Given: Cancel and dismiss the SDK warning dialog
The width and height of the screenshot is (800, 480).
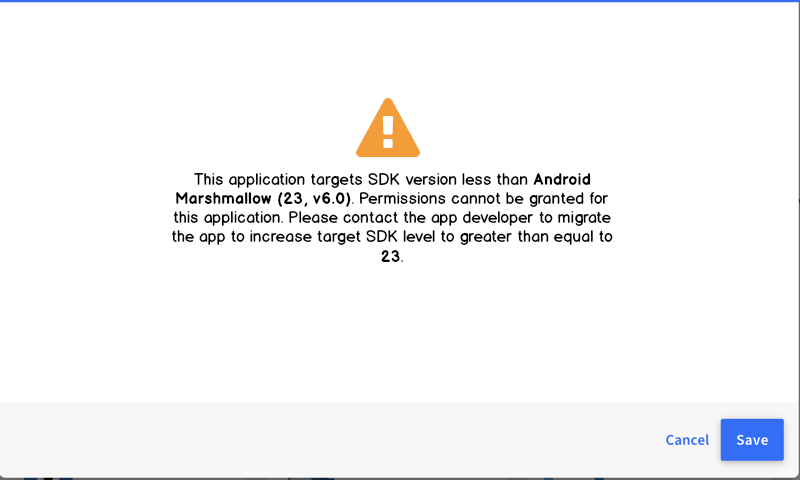Looking at the screenshot, I should [x=687, y=440].
